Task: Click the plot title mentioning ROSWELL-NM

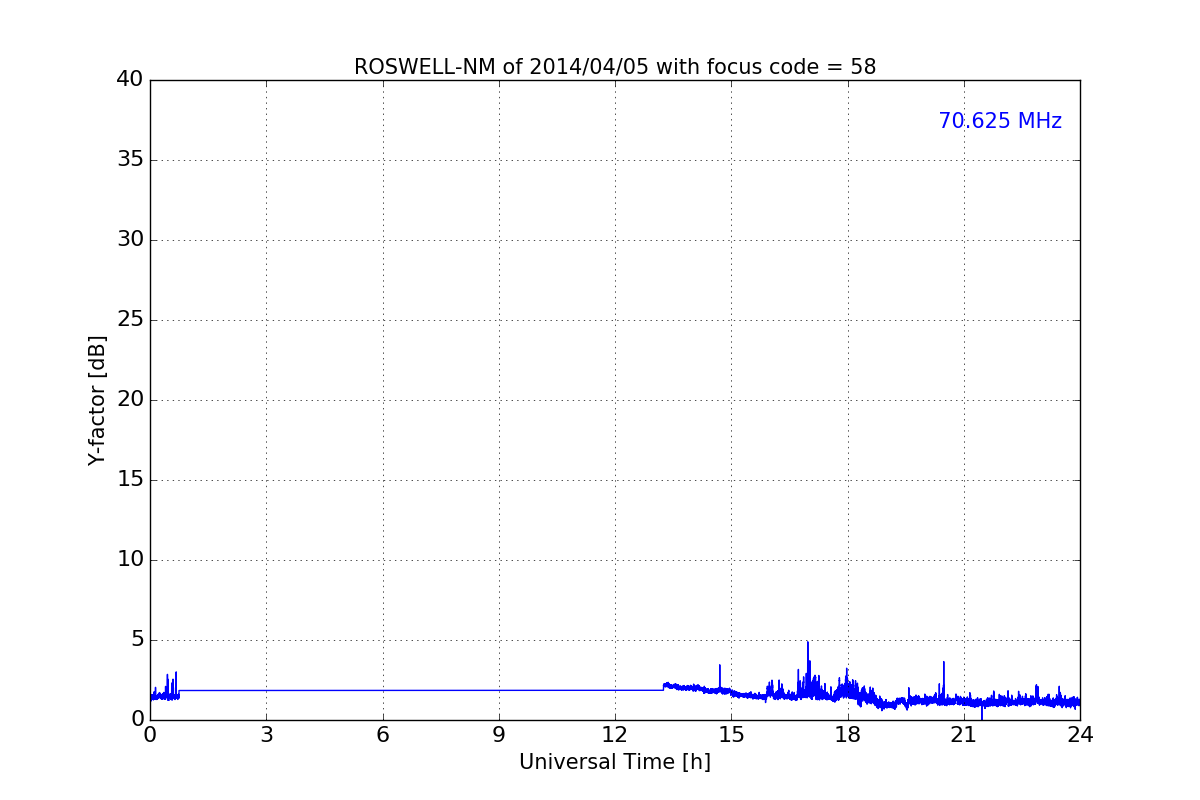Action: [615, 67]
